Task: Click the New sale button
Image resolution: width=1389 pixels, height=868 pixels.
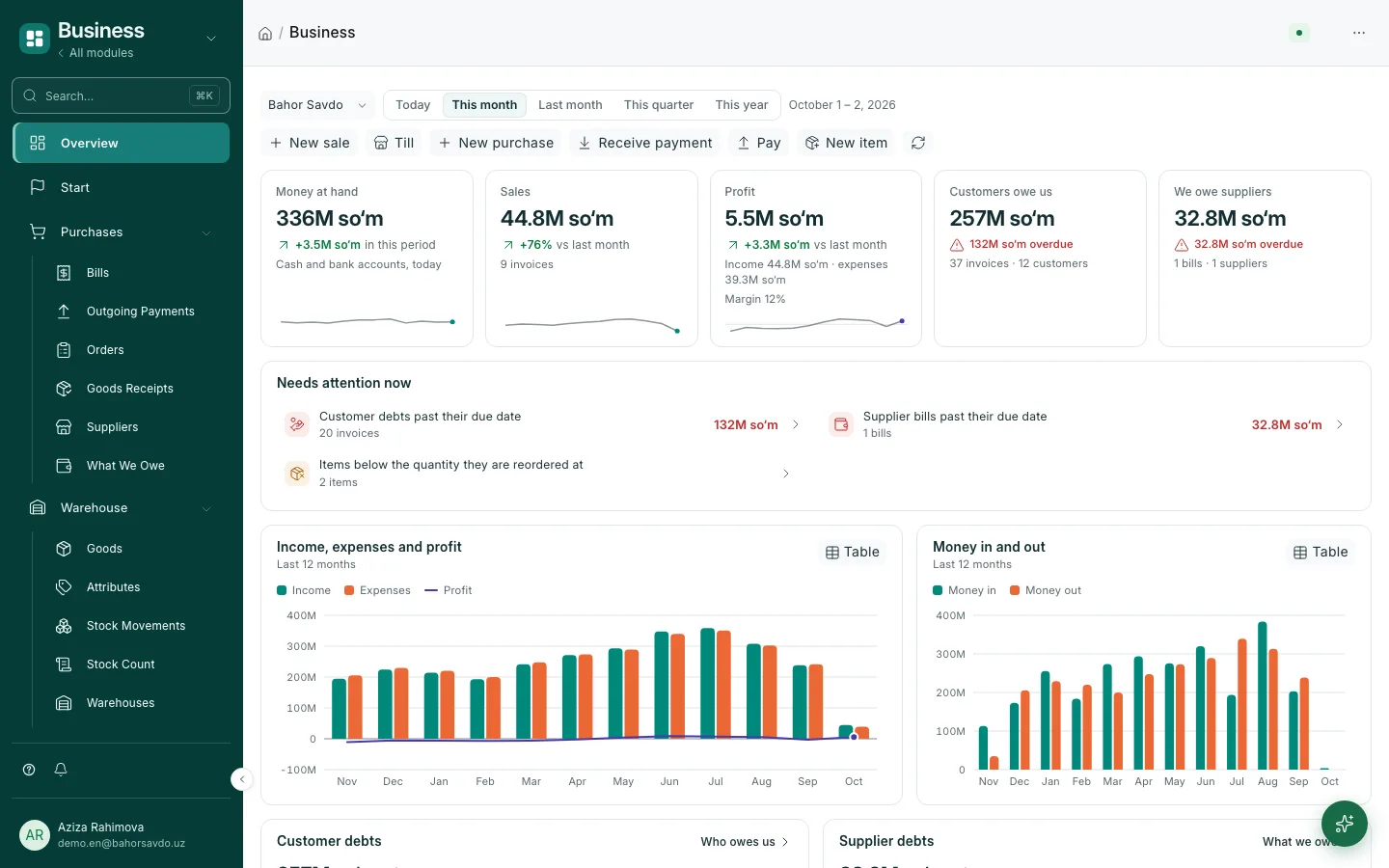Action: (310, 143)
